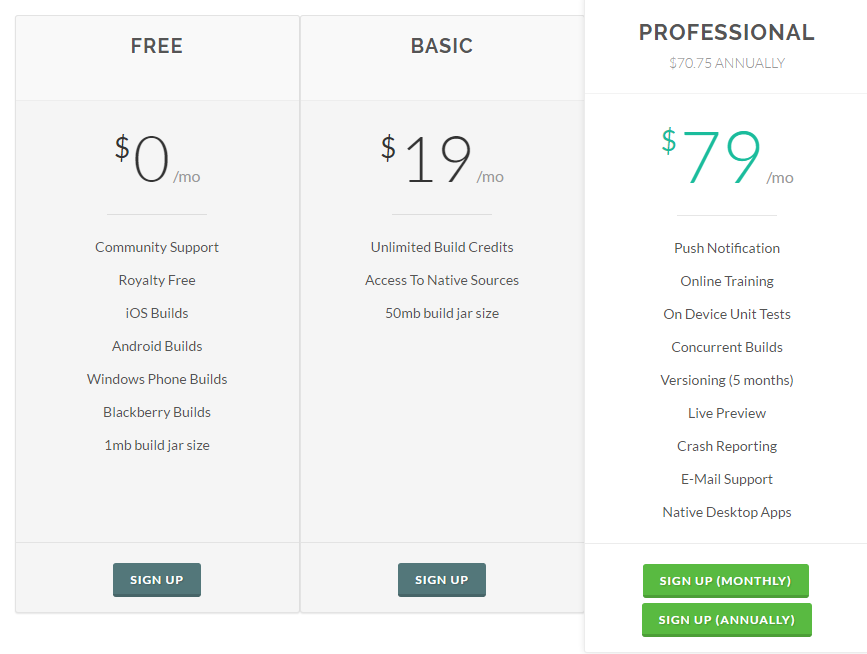Click the $70.75 ANNUALLY subtitle
867x654 pixels.
(727, 63)
